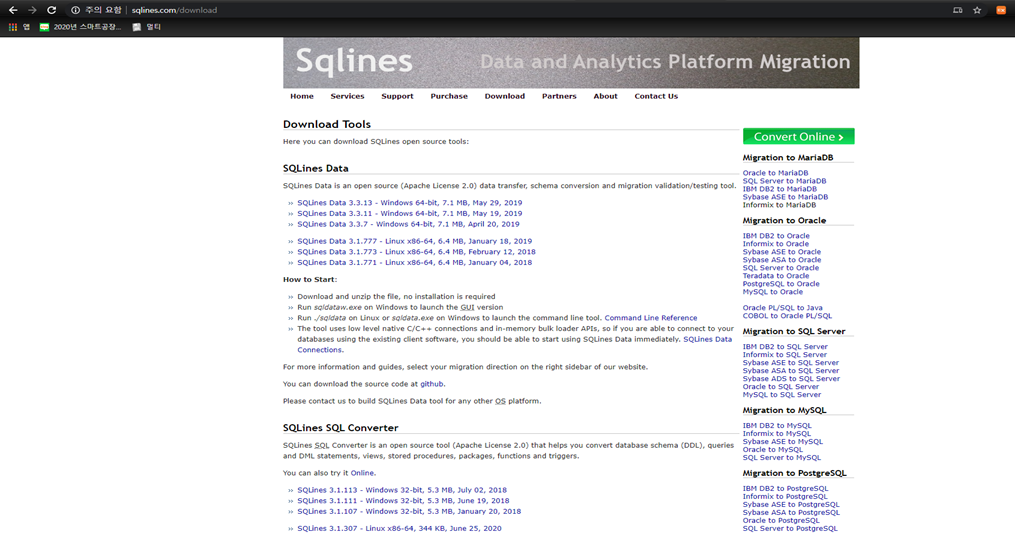The image size is (1015, 534).
Task: Open Oracle to SQL Server link
Action: (780, 387)
